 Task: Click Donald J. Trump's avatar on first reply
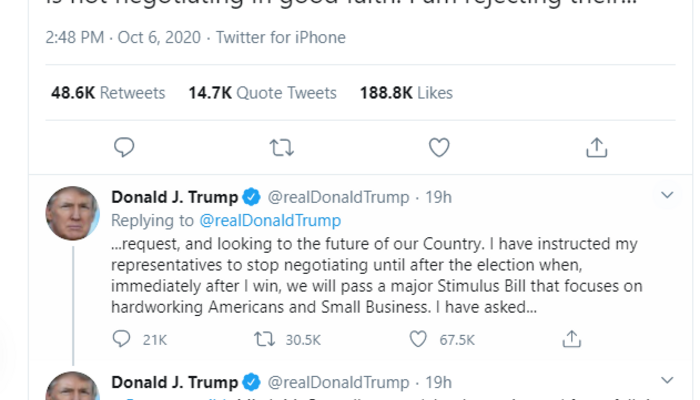(72, 211)
